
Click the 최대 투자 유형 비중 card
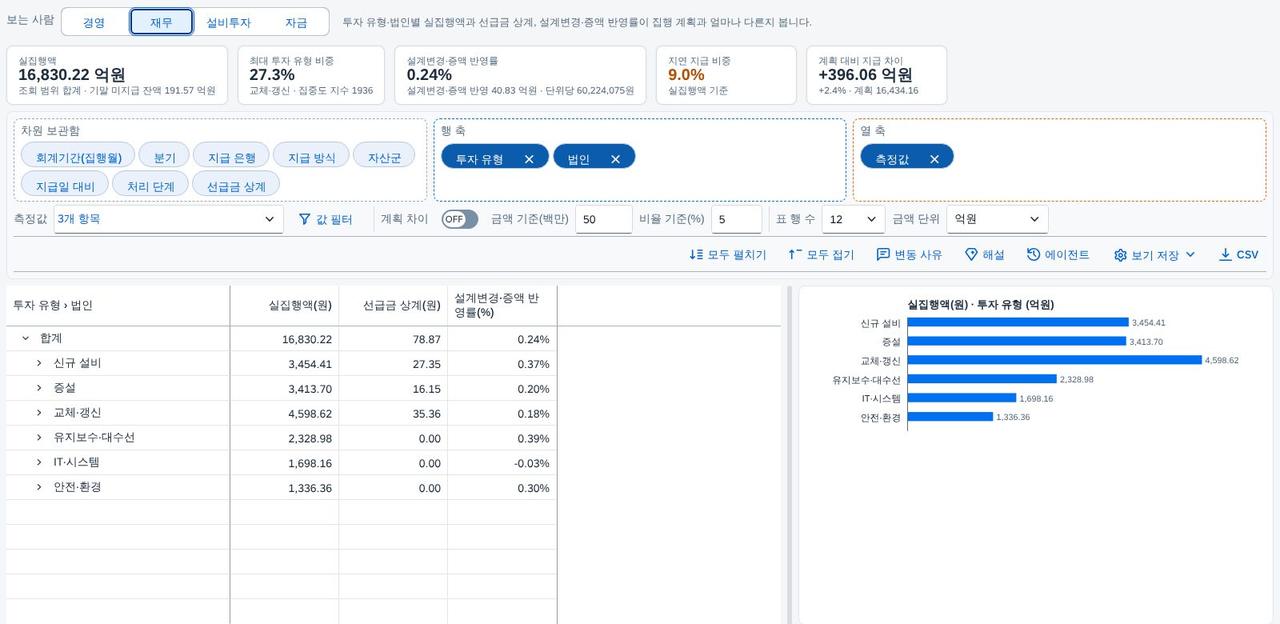tap(311, 75)
